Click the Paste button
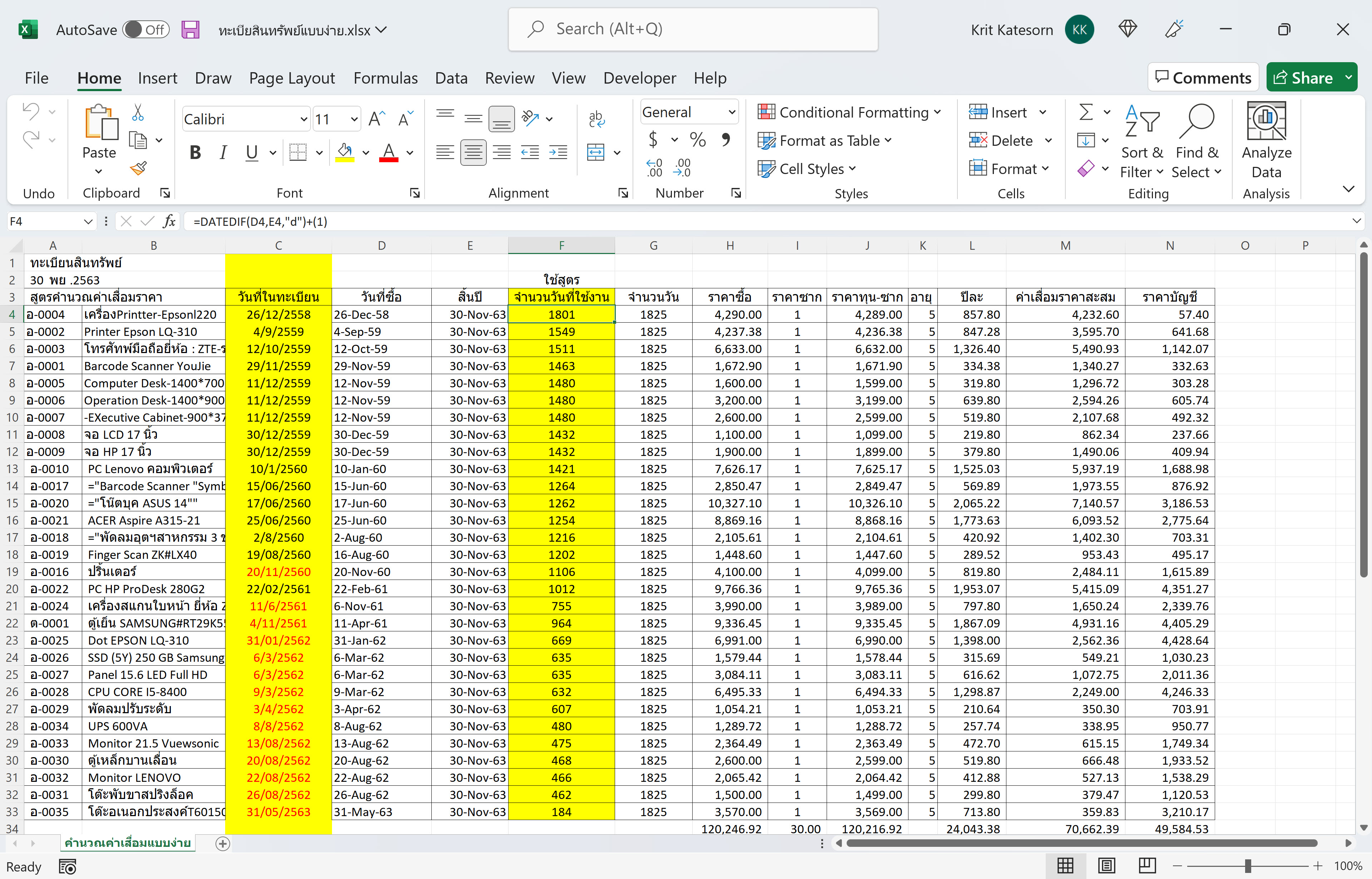 [x=99, y=131]
